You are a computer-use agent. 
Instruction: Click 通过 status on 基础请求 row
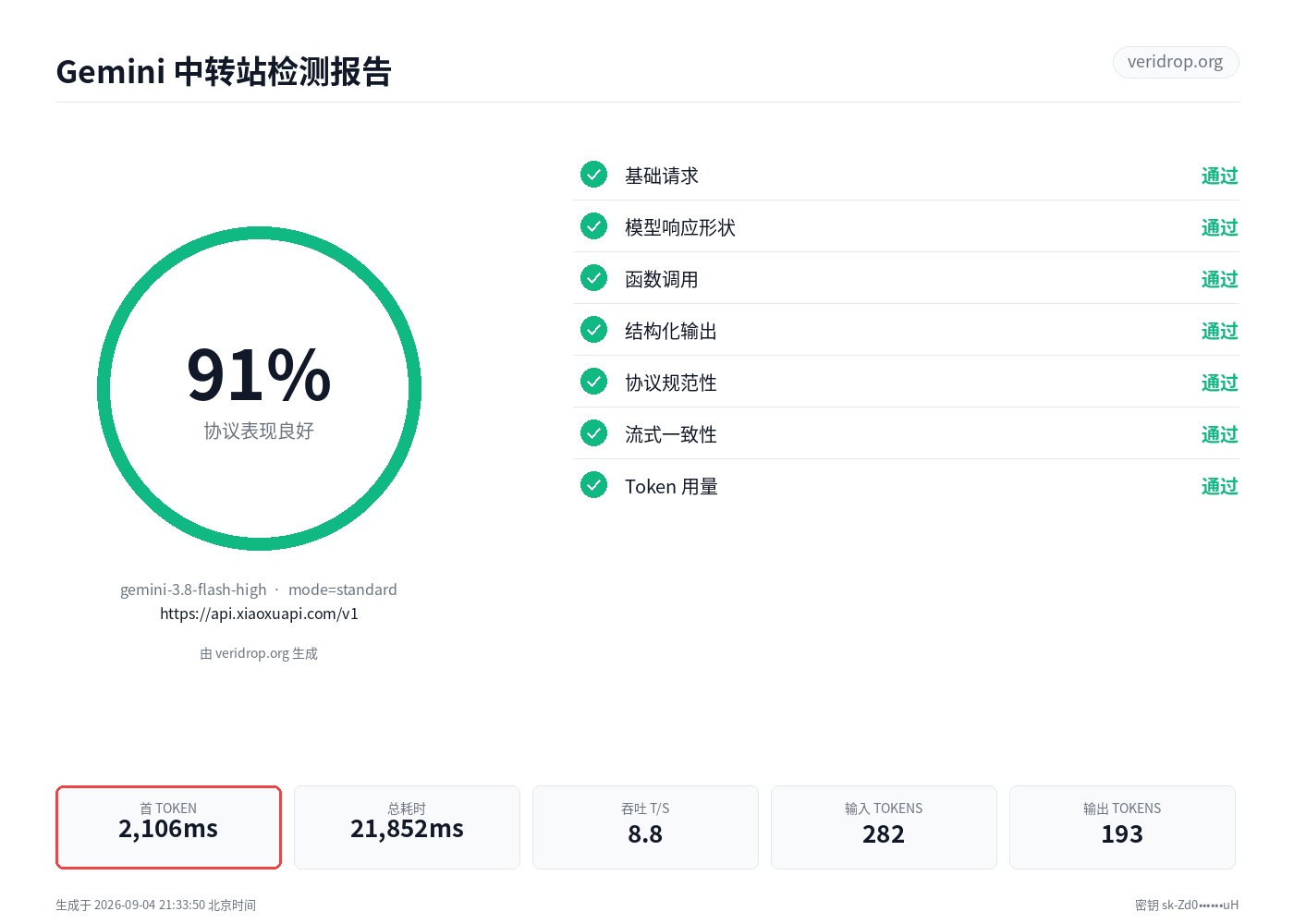(x=1219, y=176)
